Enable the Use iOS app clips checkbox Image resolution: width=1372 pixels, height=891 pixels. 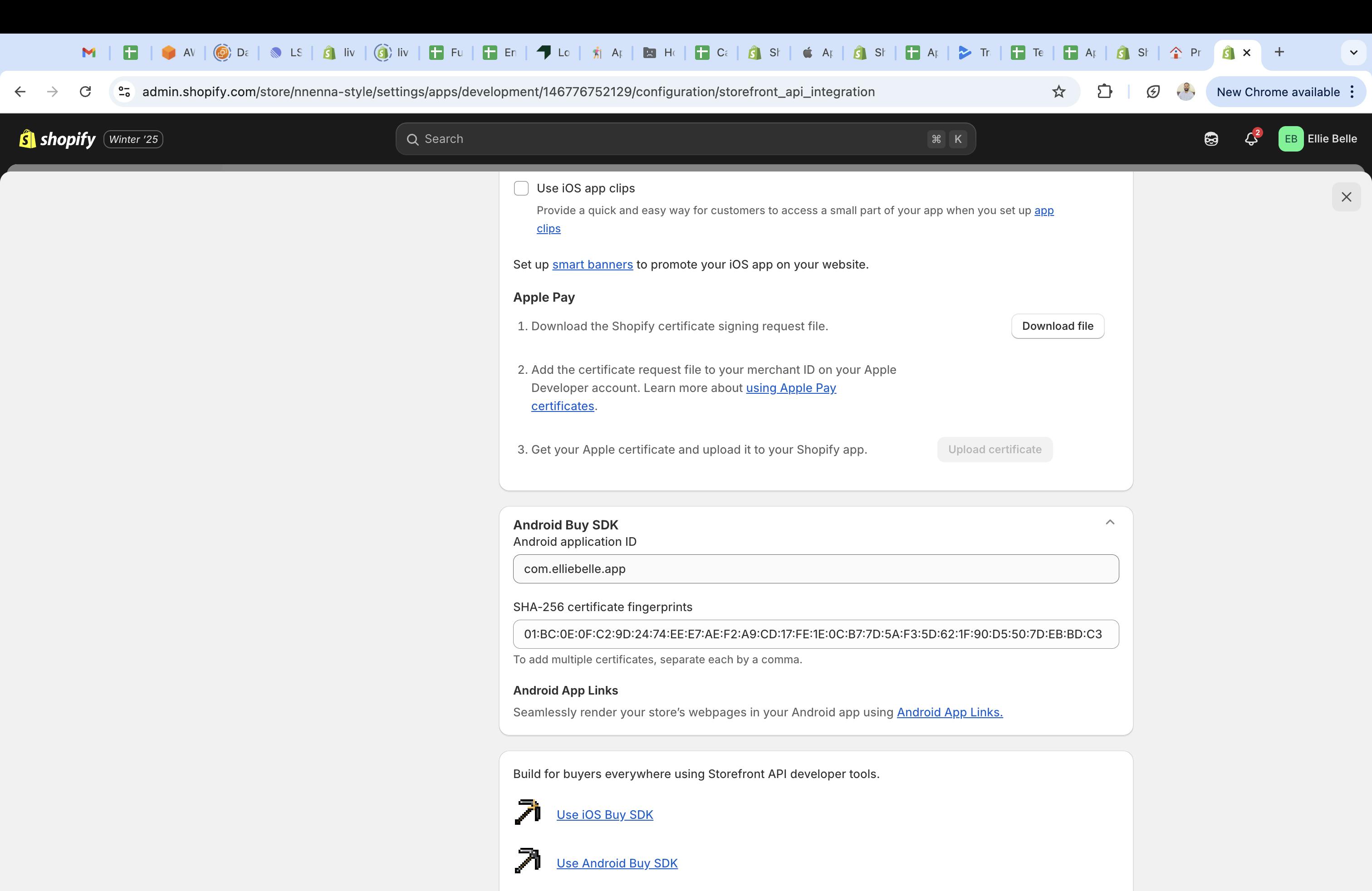pyautogui.click(x=521, y=188)
